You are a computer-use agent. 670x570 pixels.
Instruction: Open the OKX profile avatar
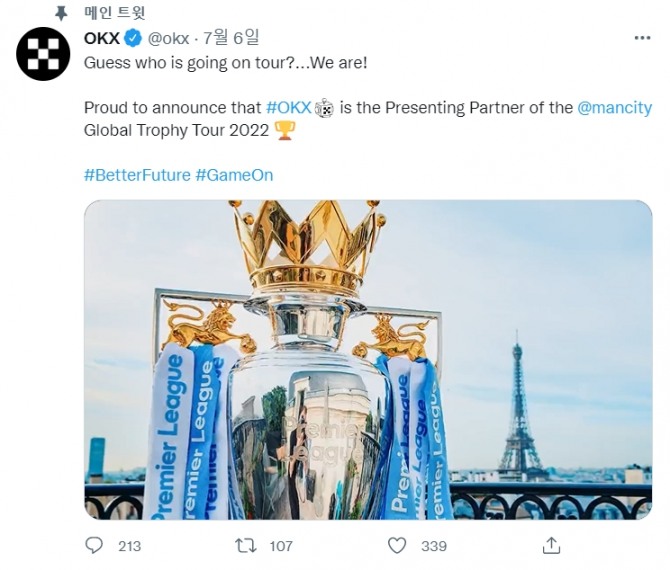coord(43,55)
